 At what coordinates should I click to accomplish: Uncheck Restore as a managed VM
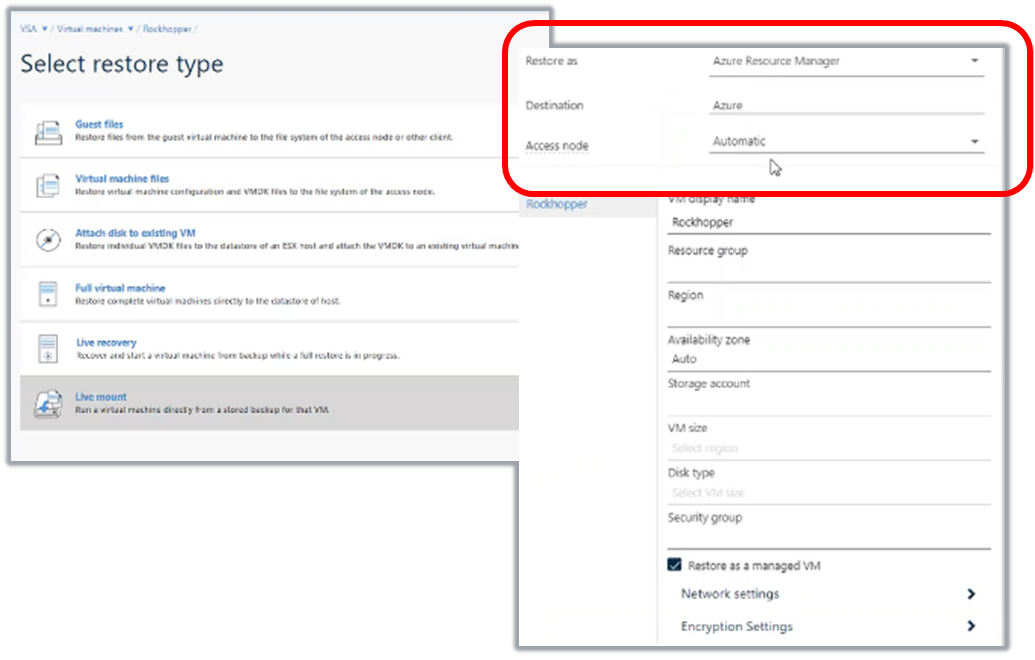pos(675,566)
